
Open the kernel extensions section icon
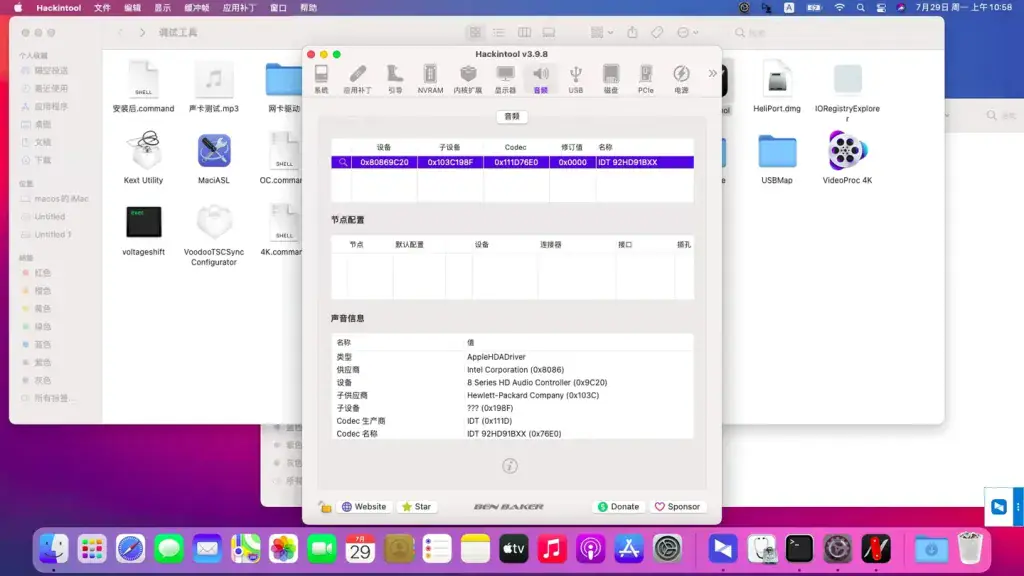pos(468,80)
